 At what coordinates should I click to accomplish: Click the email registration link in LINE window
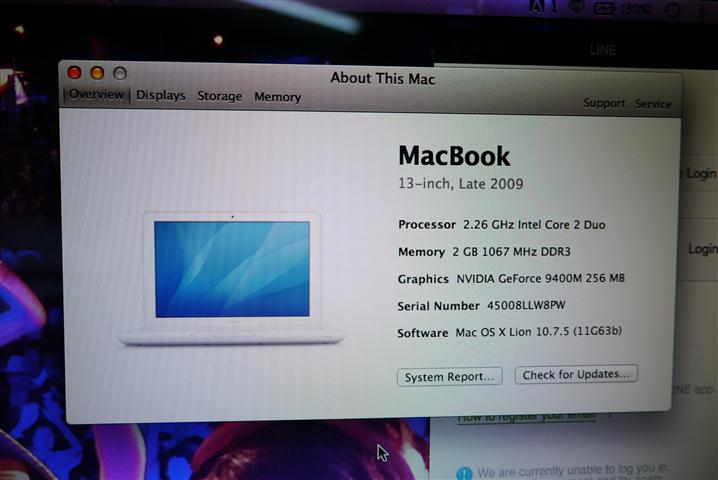coord(527,417)
